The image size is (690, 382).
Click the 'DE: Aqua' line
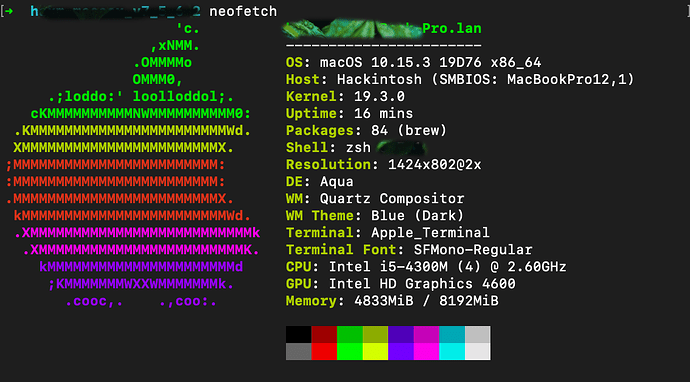[x=319, y=182]
